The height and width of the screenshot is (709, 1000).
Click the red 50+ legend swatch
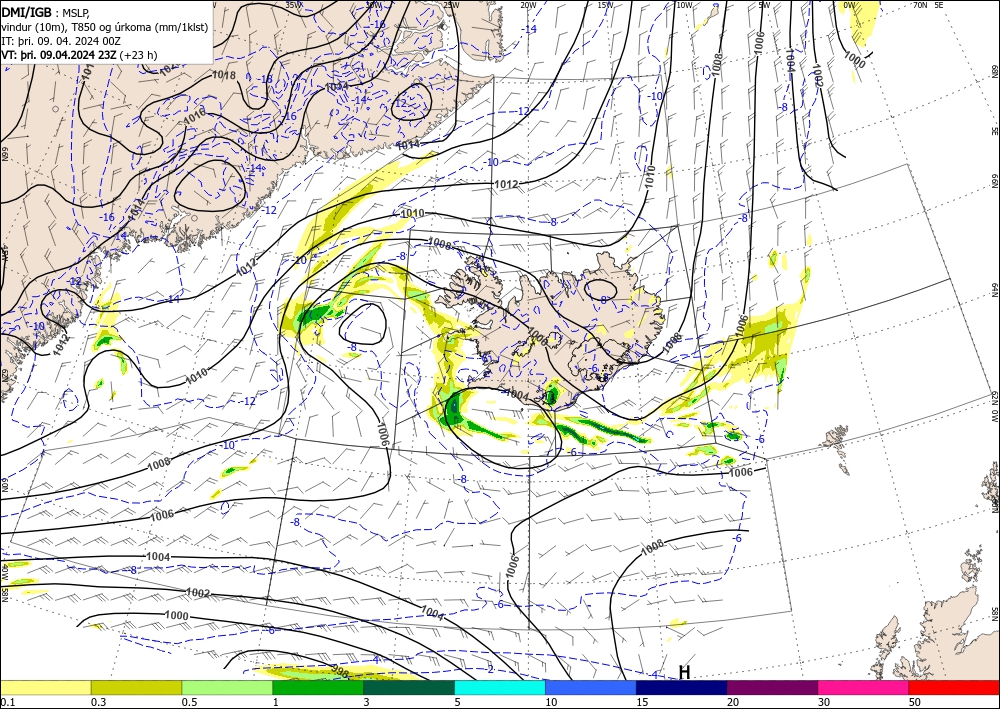click(954, 687)
